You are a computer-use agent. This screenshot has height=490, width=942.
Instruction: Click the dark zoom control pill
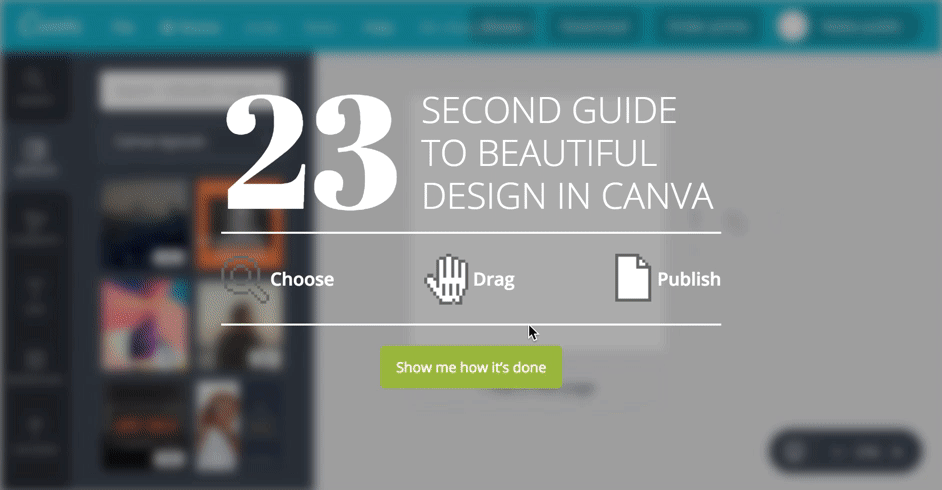pos(845,451)
